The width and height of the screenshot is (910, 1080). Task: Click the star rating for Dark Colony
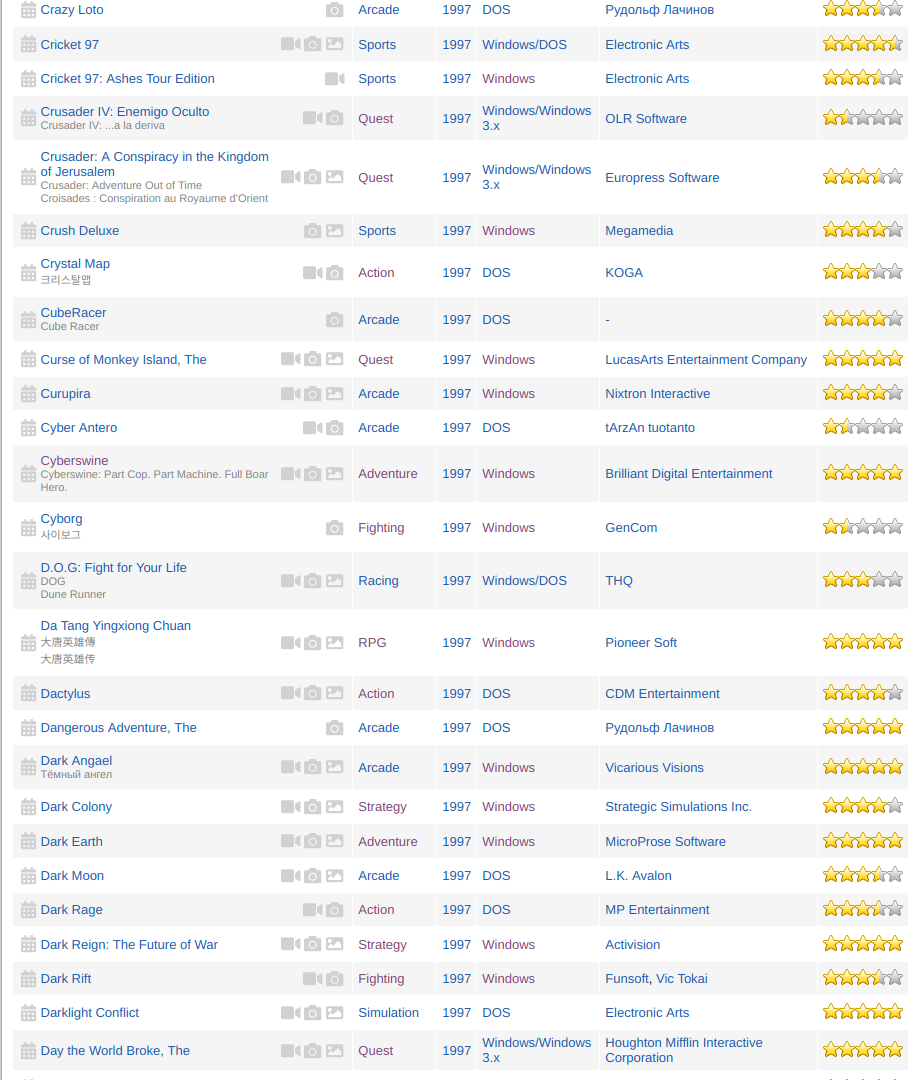tap(862, 805)
